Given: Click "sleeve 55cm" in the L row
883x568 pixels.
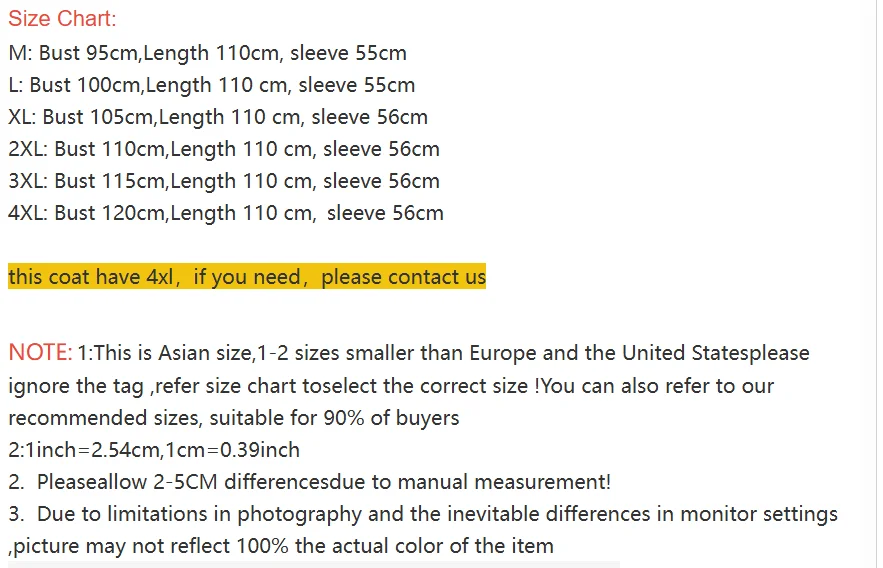Looking at the screenshot, I should (356, 85).
